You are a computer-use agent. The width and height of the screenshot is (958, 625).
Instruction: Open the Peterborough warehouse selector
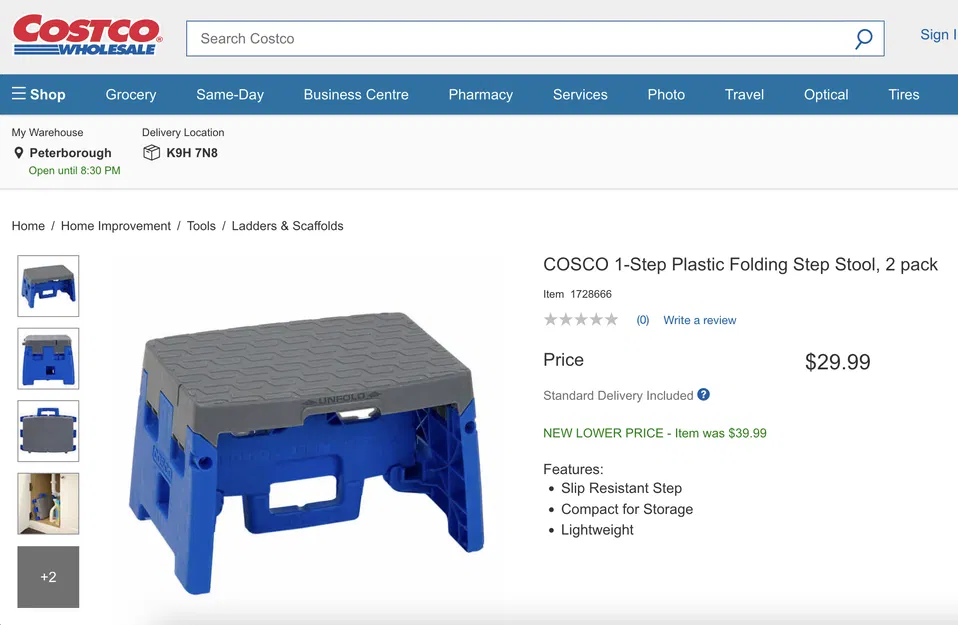[x=70, y=153]
